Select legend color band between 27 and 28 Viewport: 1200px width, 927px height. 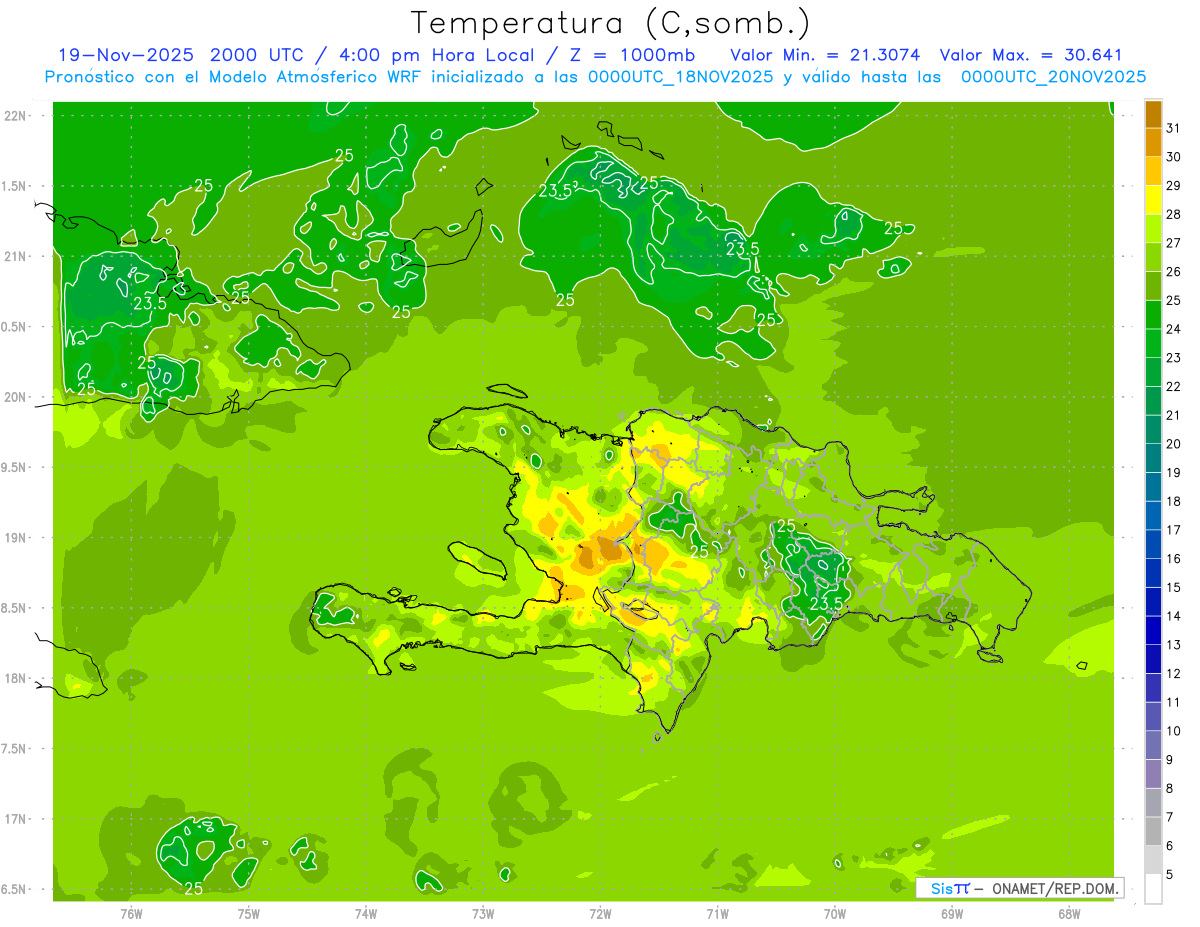[1153, 228]
